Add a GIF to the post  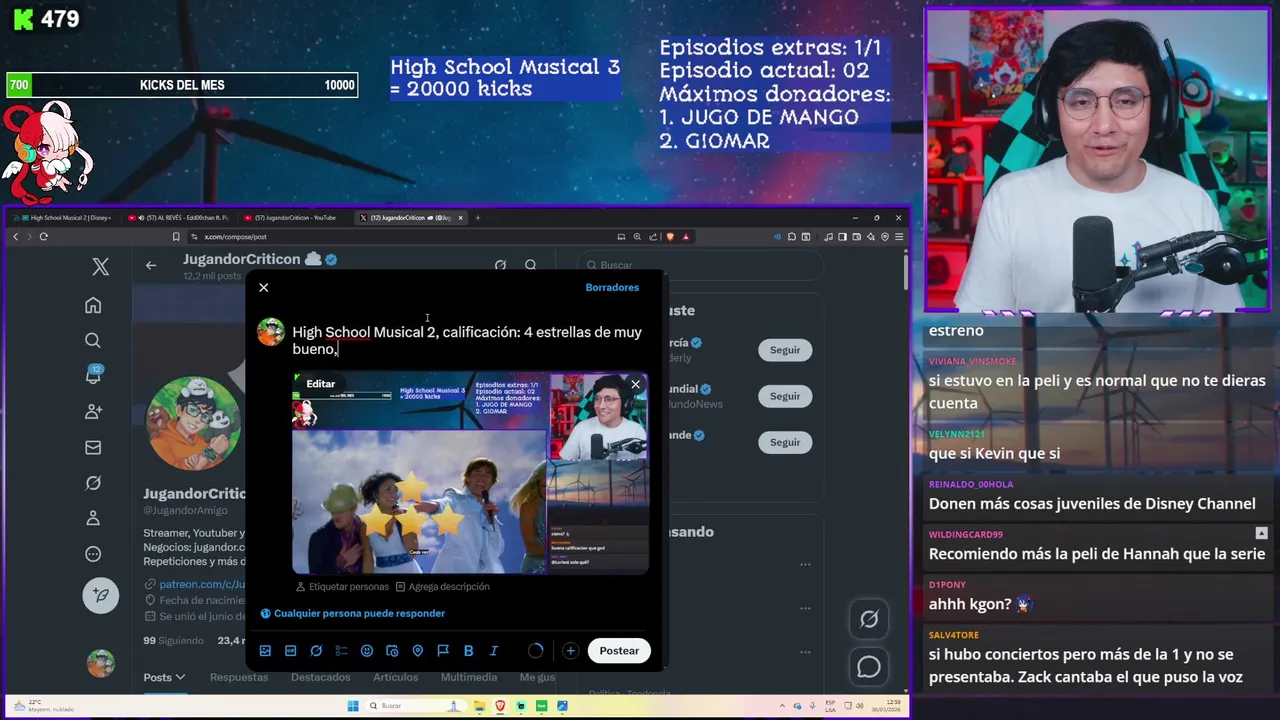(x=290, y=651)
